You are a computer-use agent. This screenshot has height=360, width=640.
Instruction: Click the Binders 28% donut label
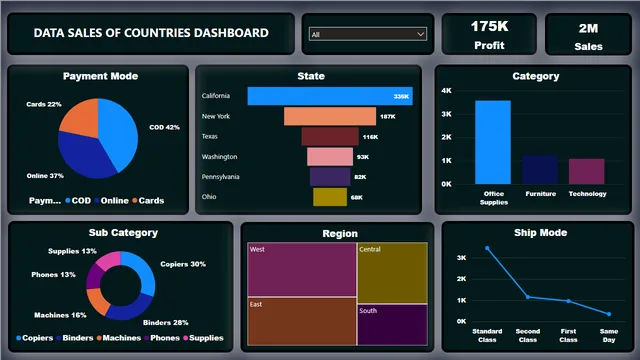pyautogui.click(x=165, y=322)
